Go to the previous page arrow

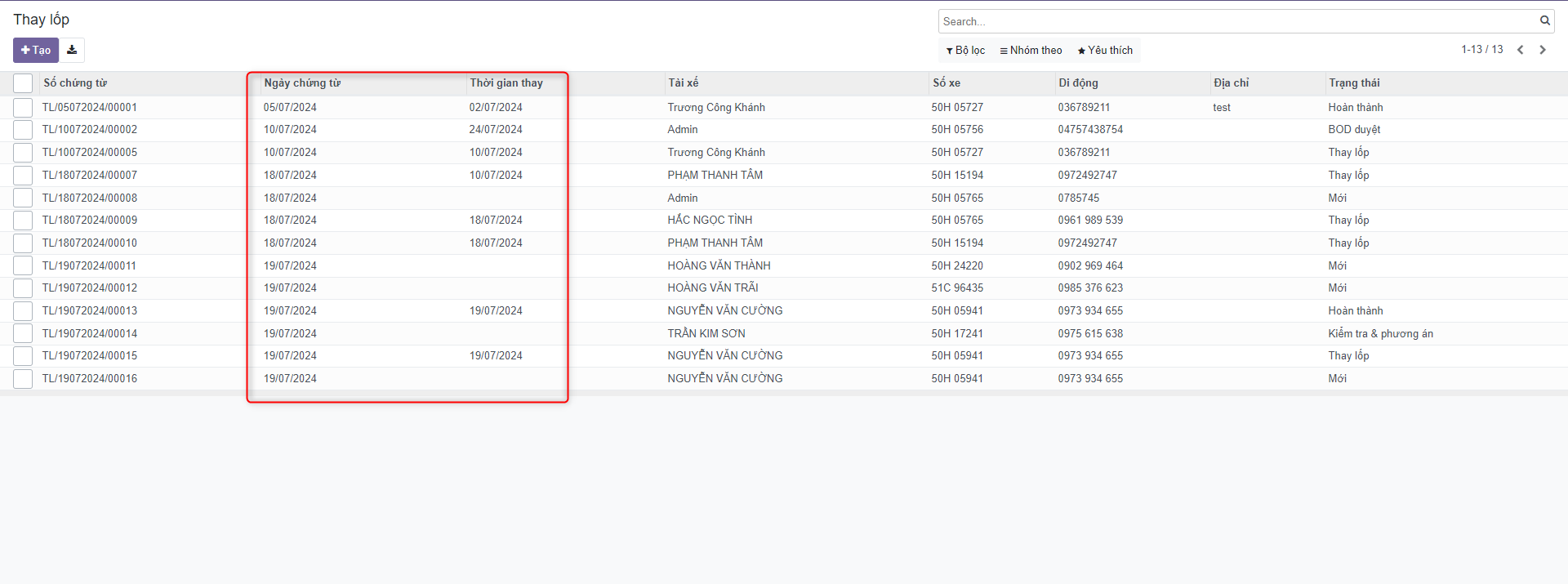(x=1520, y=50)
